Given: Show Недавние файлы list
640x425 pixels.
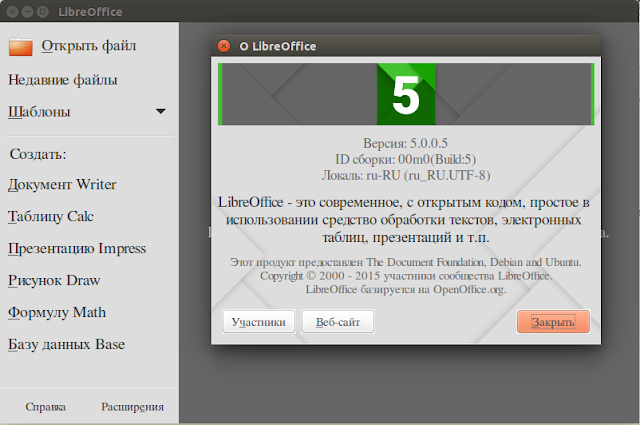Looking at the screenshot, I should (63, 80).
